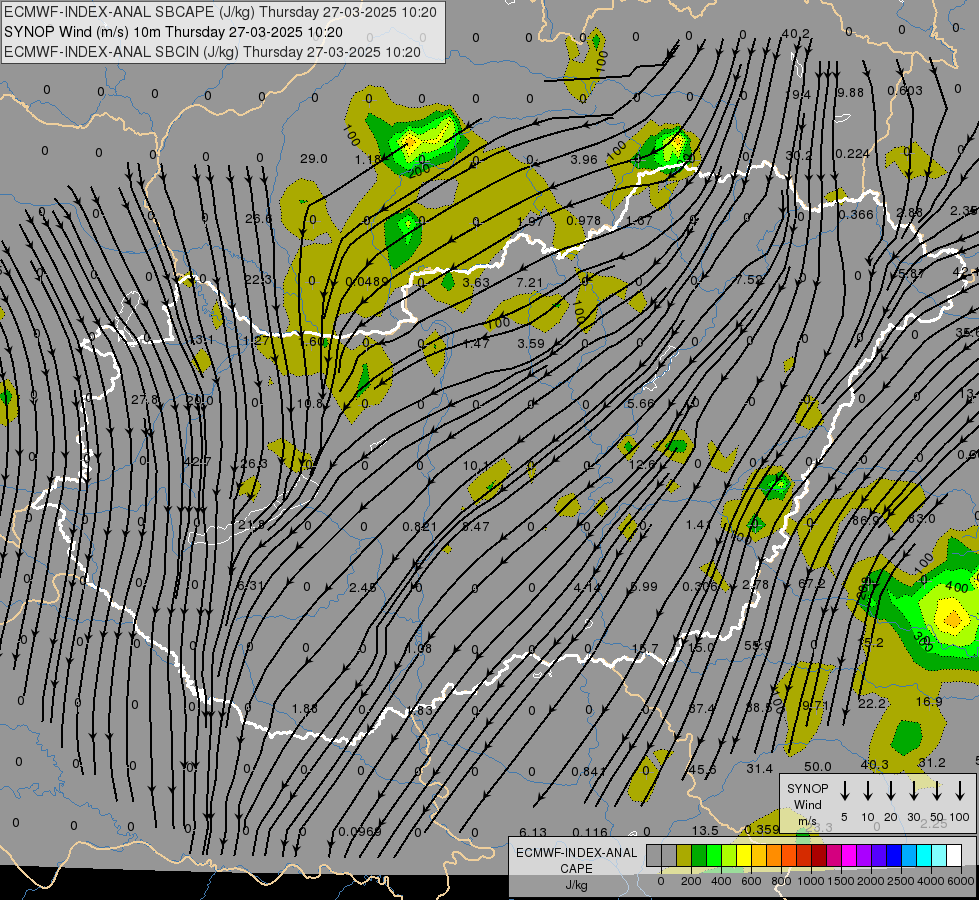979x900 pixels.
Task: Click the 0.0969 value on the map
Action: point(360,831)
